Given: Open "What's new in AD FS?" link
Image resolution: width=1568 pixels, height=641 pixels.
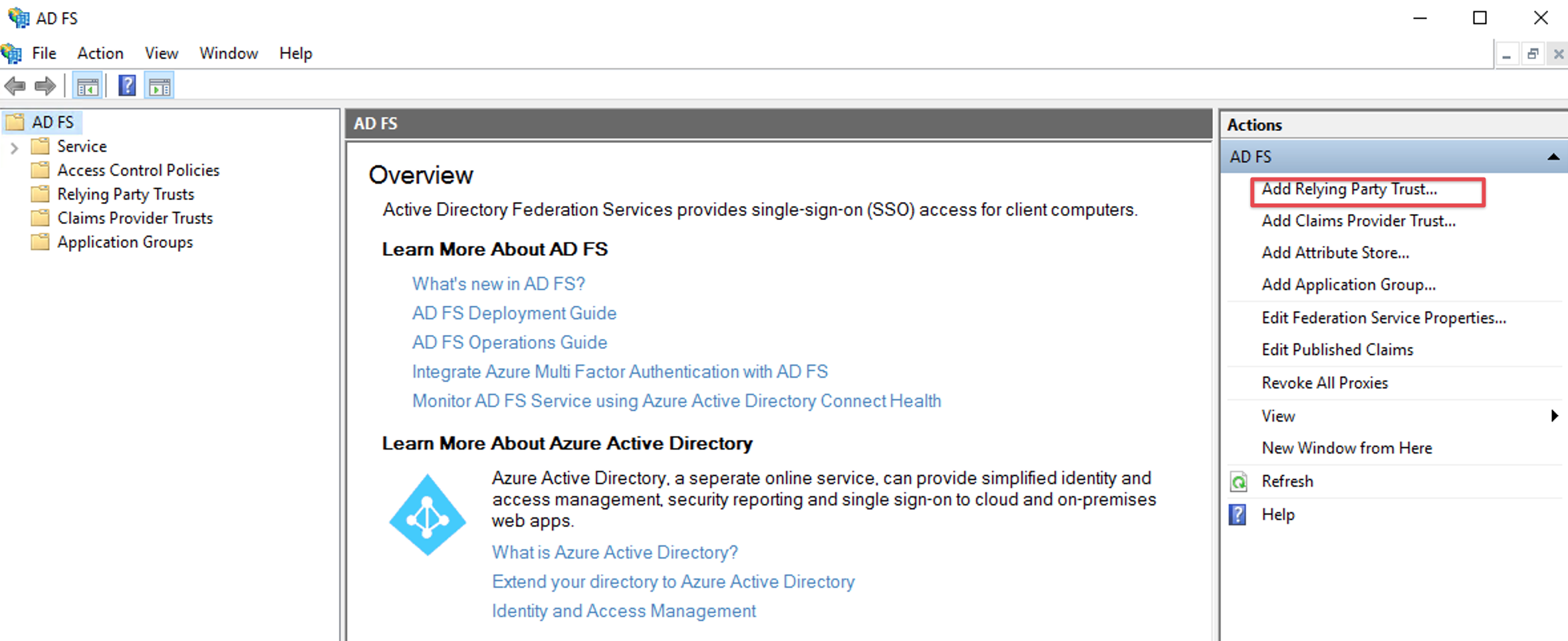Looking at the screenshot, I should tap(498, 284).
